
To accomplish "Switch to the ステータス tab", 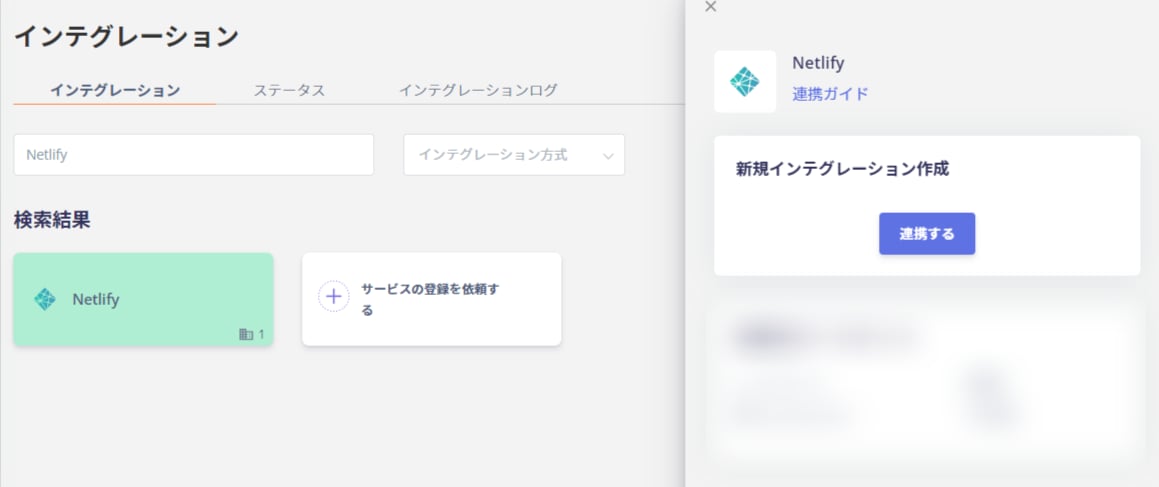I will [289, 90].
